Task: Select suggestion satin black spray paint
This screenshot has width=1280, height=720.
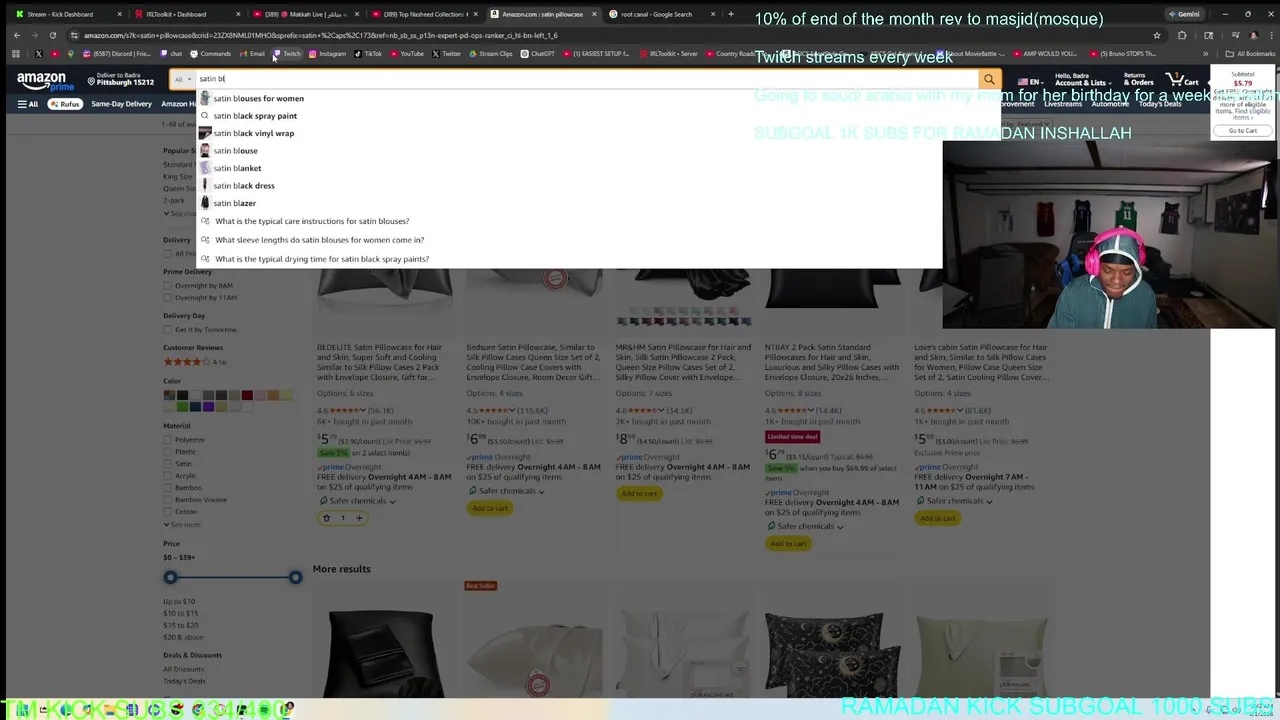Action: point(255,116)
